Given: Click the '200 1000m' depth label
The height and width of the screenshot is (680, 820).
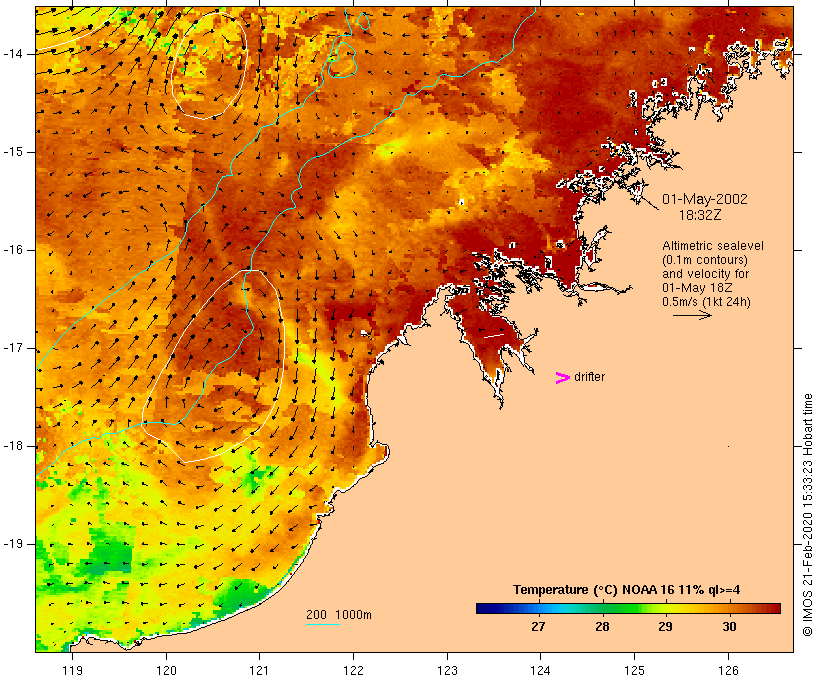Looking at the screenshot, I should [339, 615].
